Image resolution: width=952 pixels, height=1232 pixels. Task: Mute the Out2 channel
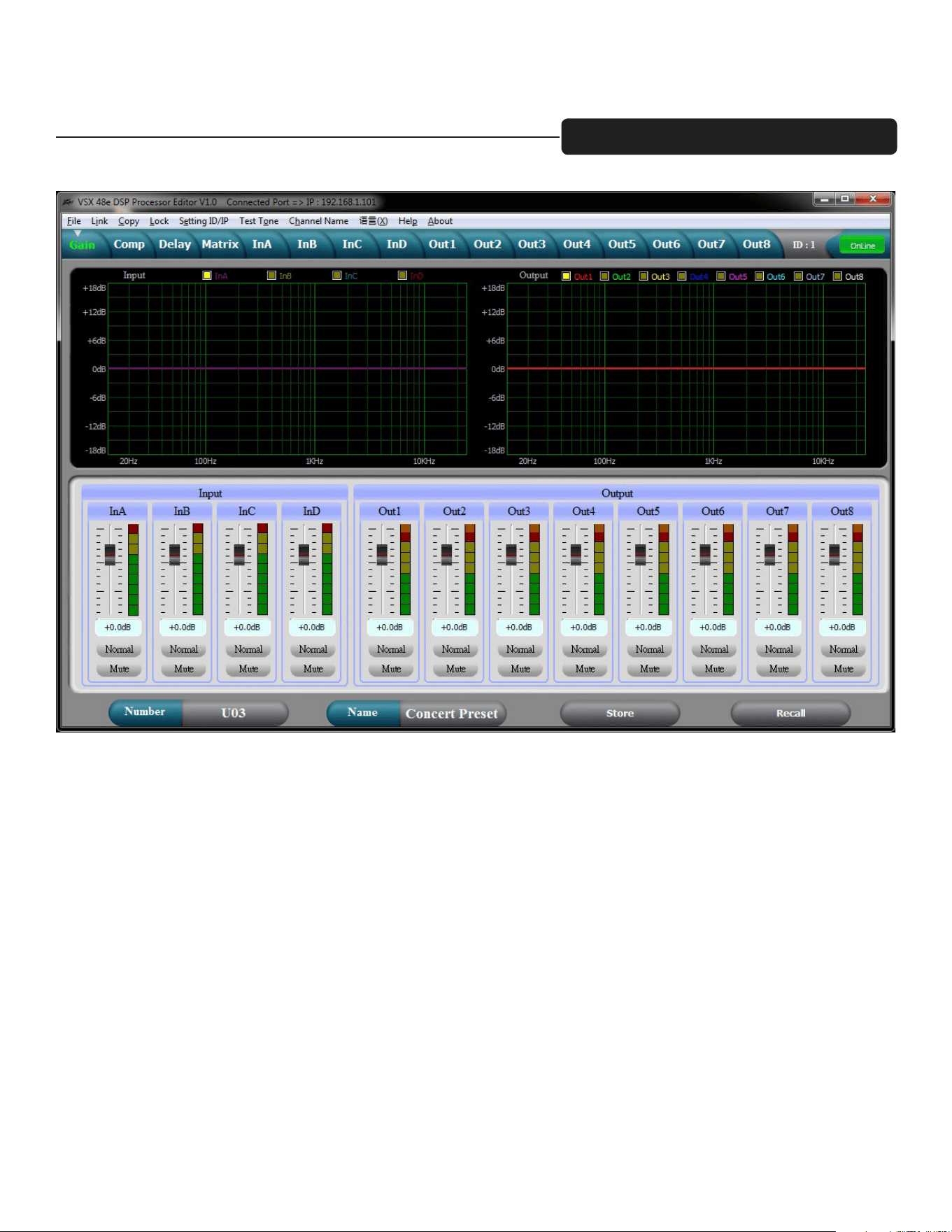pos(456,670)
